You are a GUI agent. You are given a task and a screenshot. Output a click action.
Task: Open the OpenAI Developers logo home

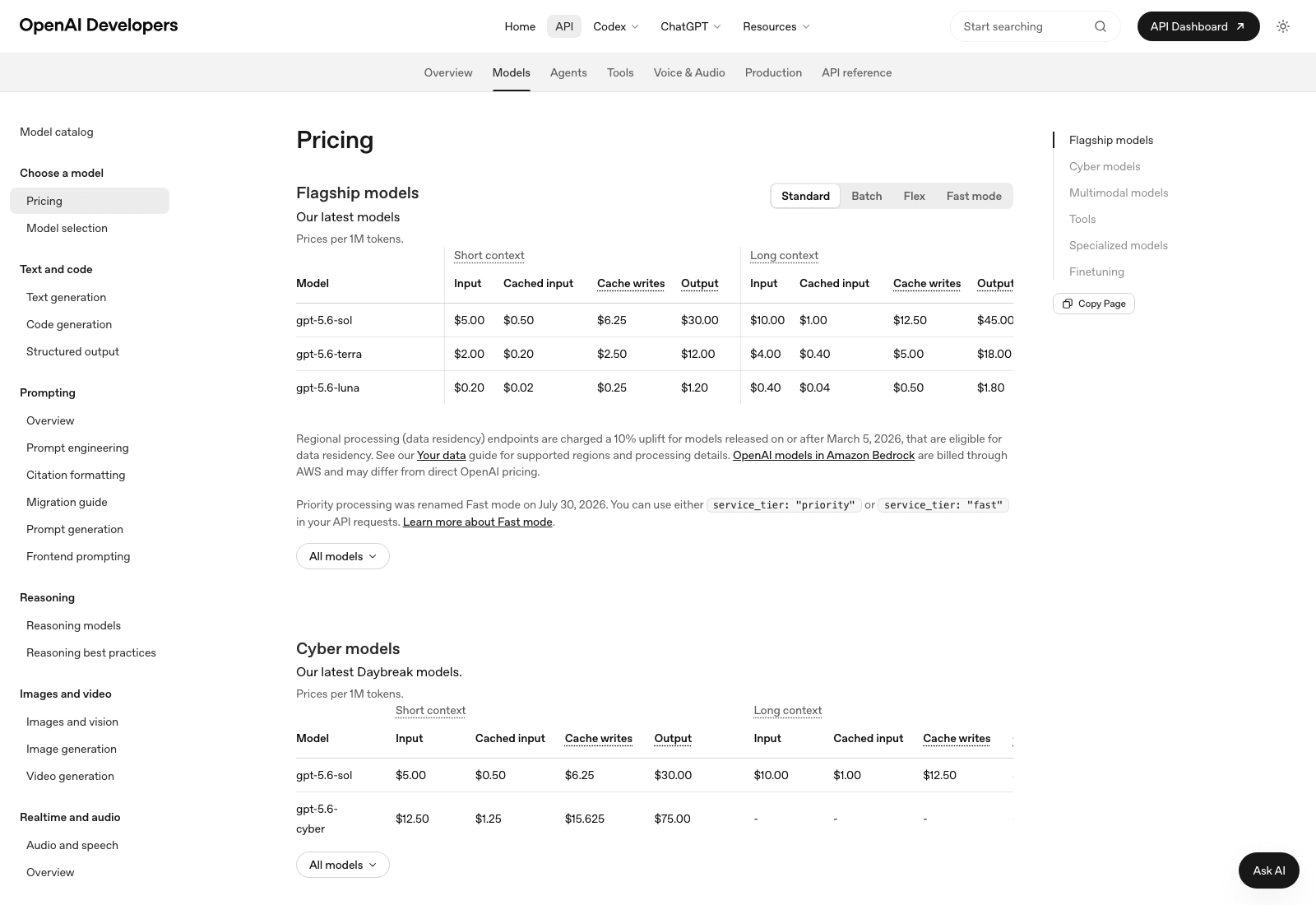[99, 26]
